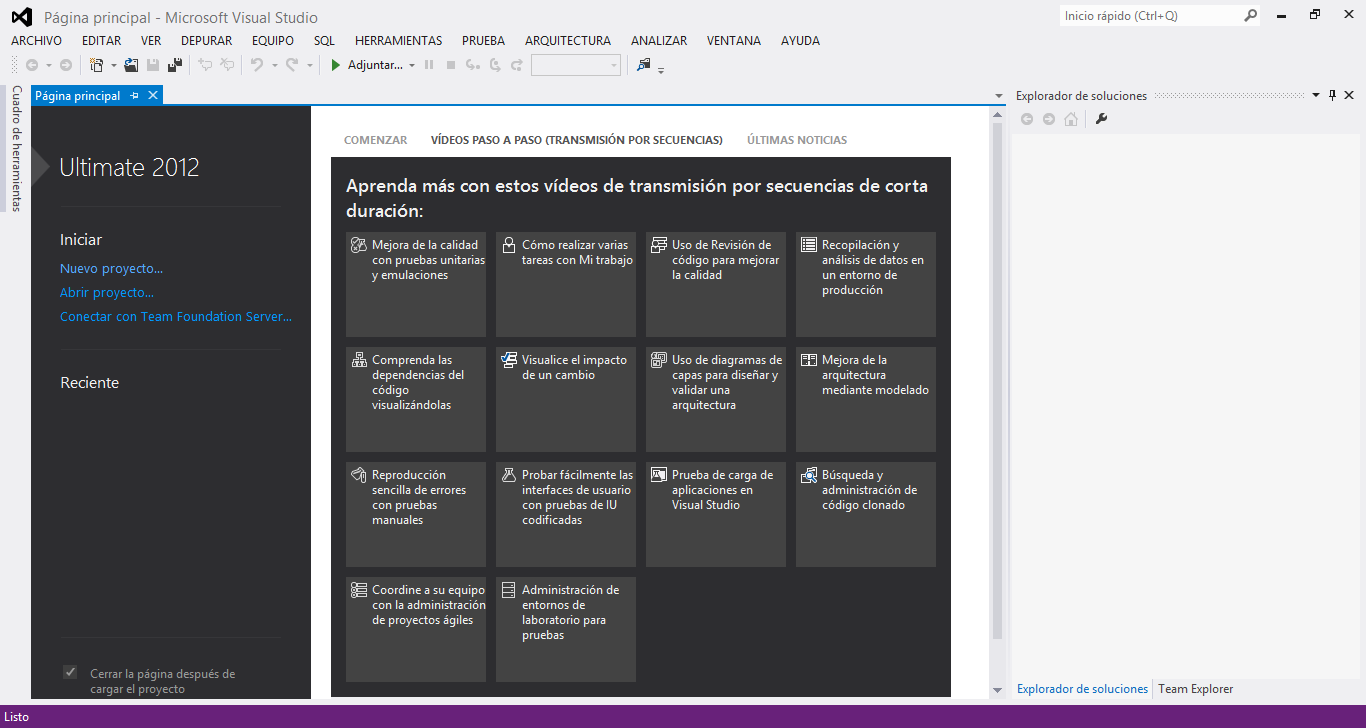Open 'Prueba de carga de aplicaciones' video tile
This screenshot has width=1366, height=728.
click(x=716, y=515)
